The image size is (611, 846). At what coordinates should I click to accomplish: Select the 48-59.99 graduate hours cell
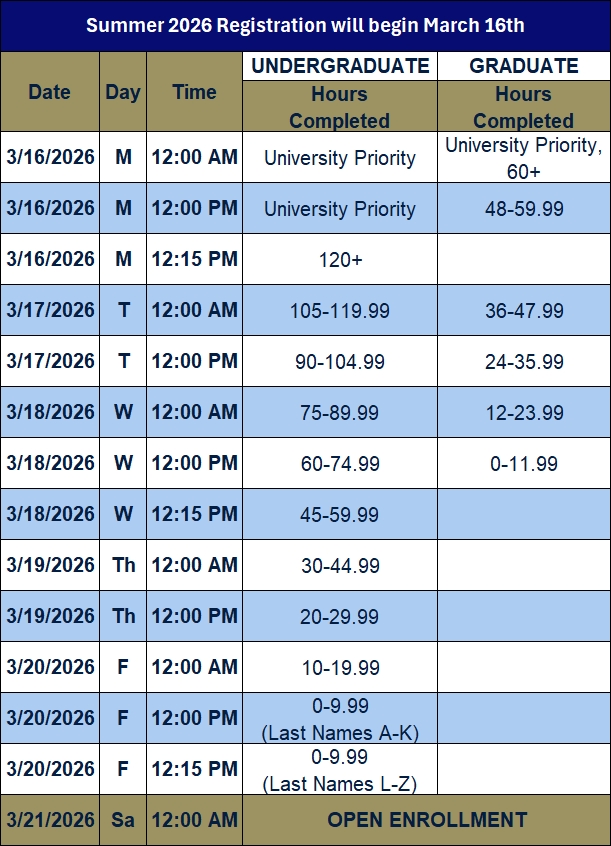pyautogui.click(x=524, y=209)
